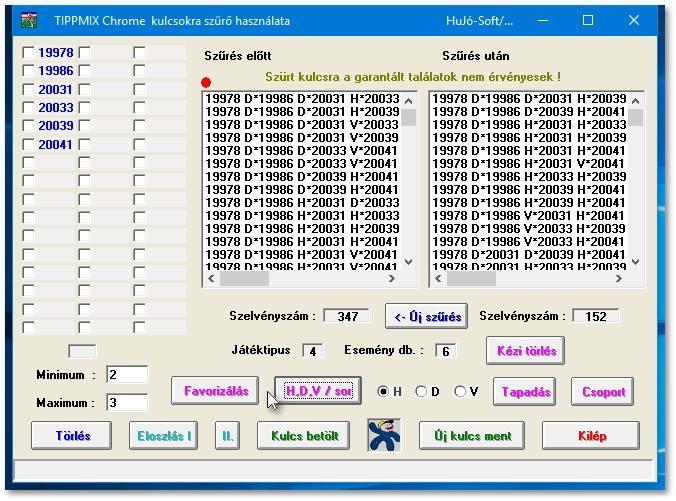Load a key with 'Kulcs betölt'

(x=304, y=435)
